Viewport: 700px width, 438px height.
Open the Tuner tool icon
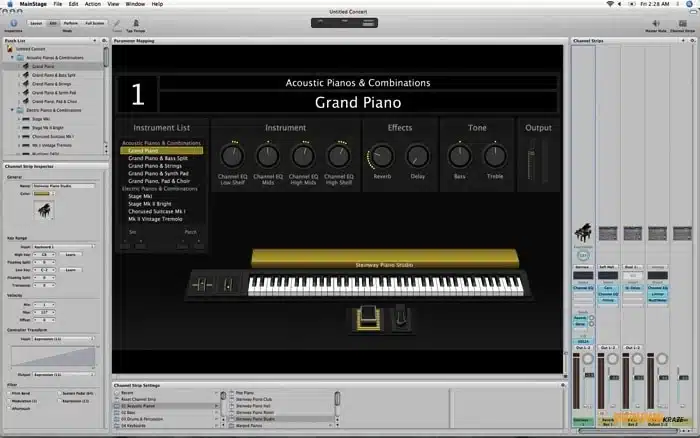(117, 20)
